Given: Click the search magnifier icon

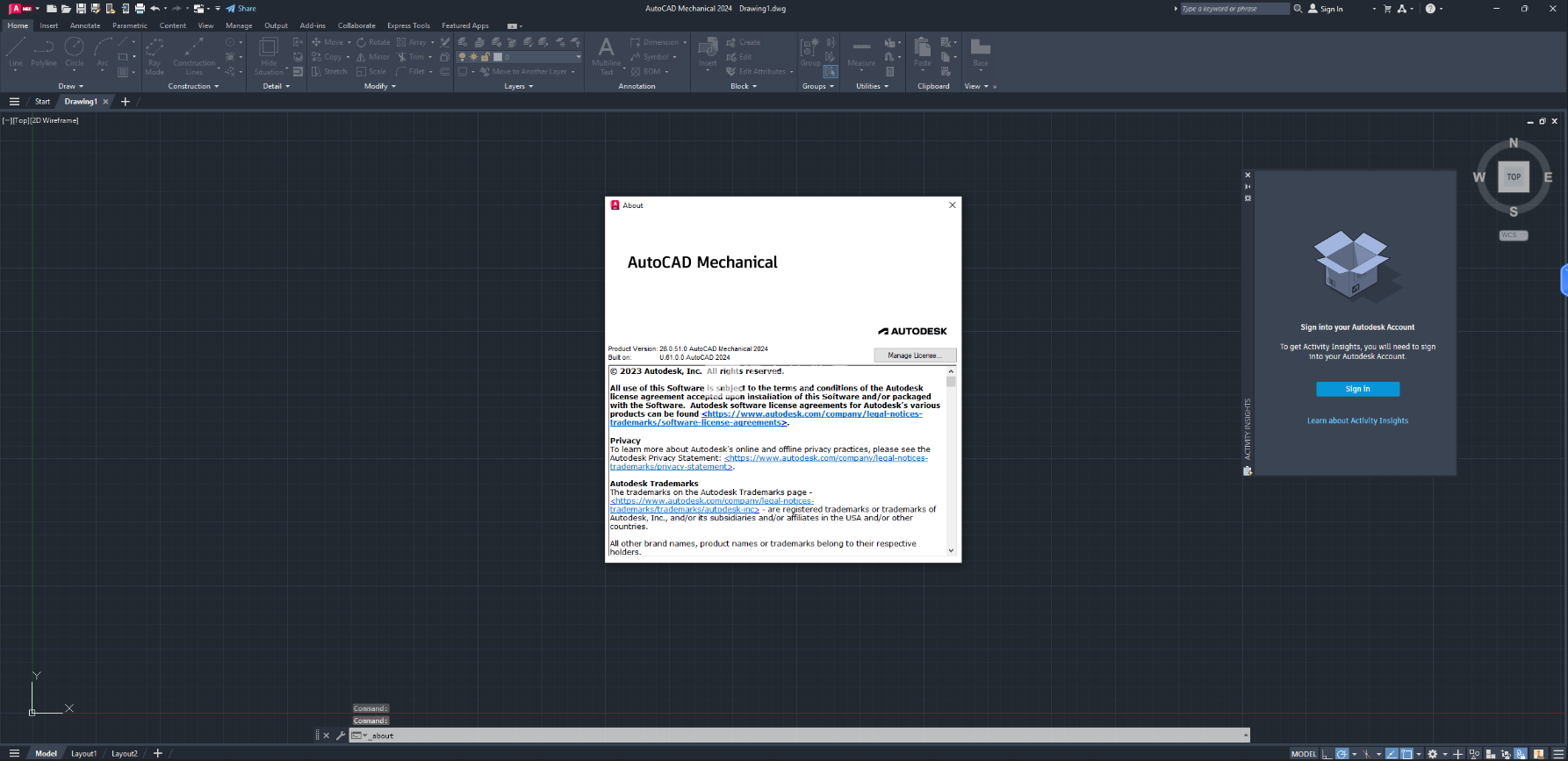Looking at the screenshot, I should click(1298, 9).
